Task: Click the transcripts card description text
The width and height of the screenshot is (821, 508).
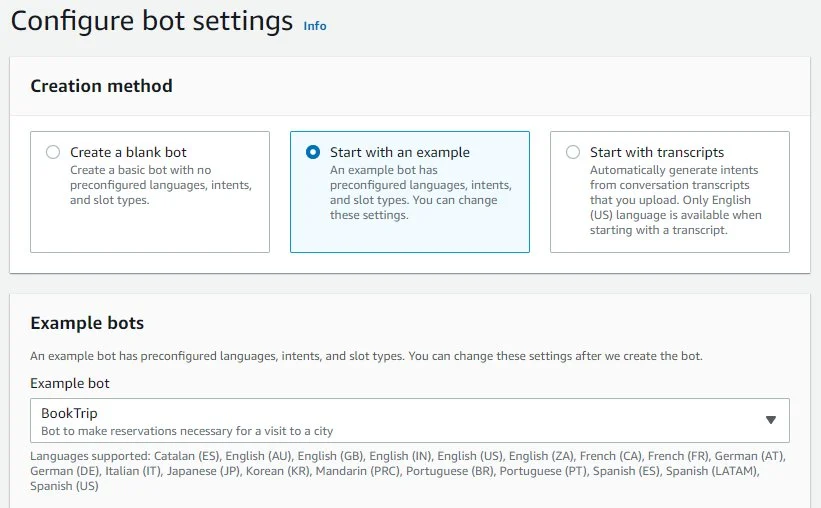Action: 675,200
